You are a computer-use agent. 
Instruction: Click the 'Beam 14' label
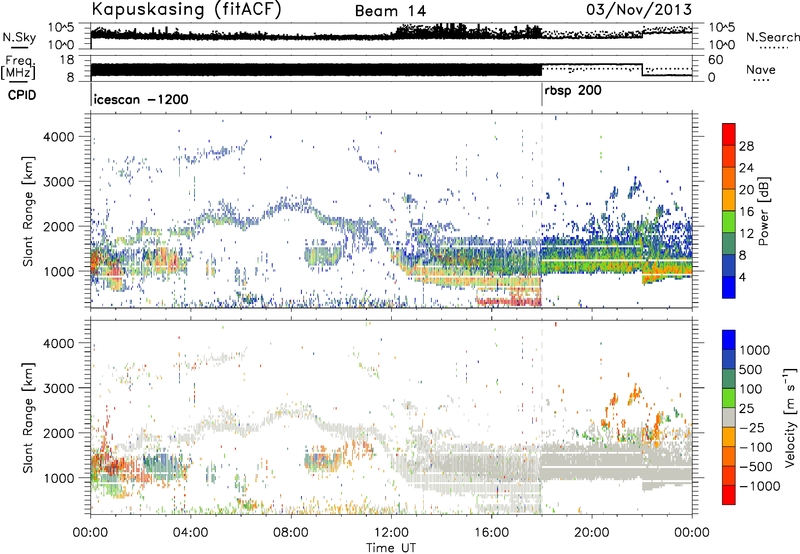coord(390,11)
